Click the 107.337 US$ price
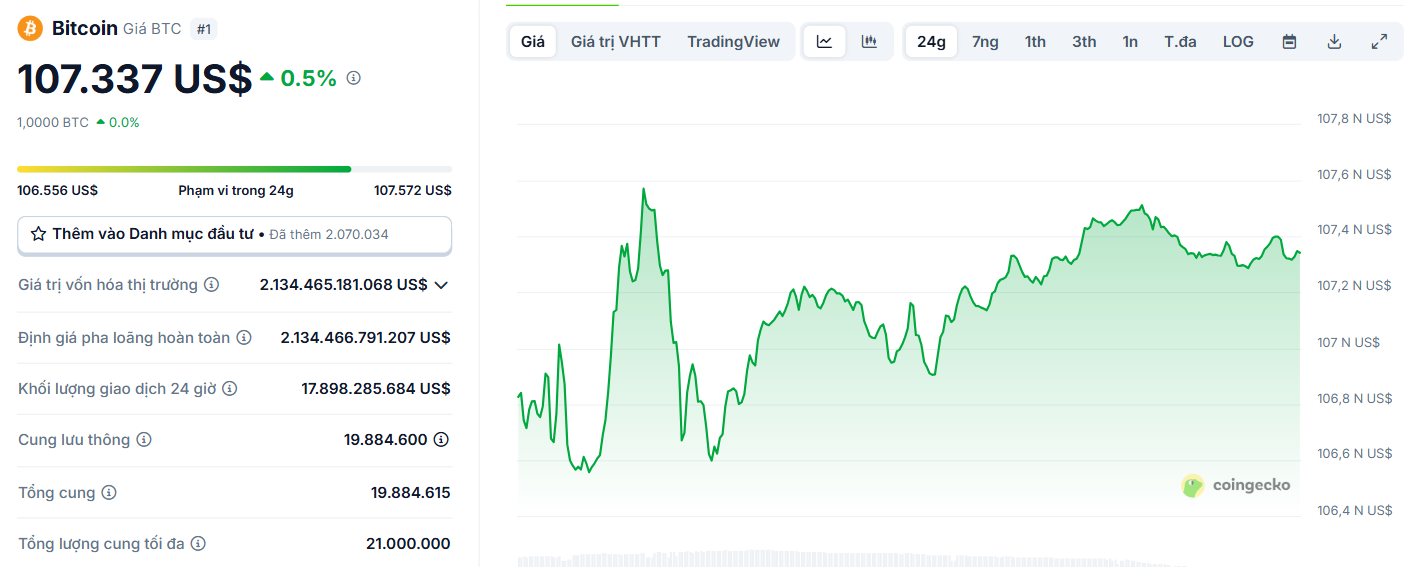Viewport: 1419px width, 567px height. coord(135,79)
